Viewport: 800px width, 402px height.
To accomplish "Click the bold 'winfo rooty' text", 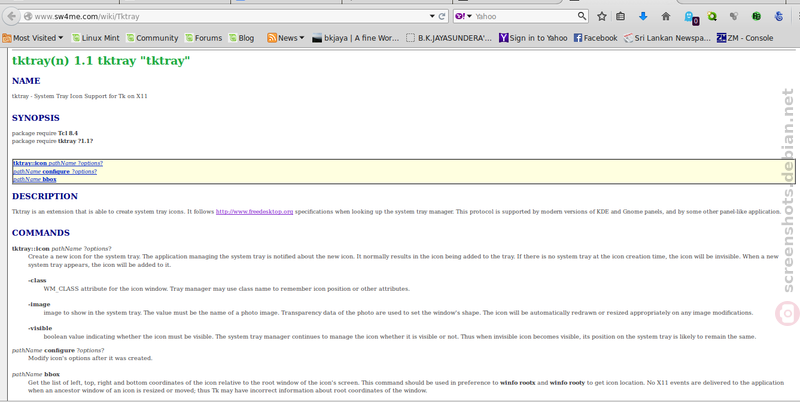I will pos(567,382).
